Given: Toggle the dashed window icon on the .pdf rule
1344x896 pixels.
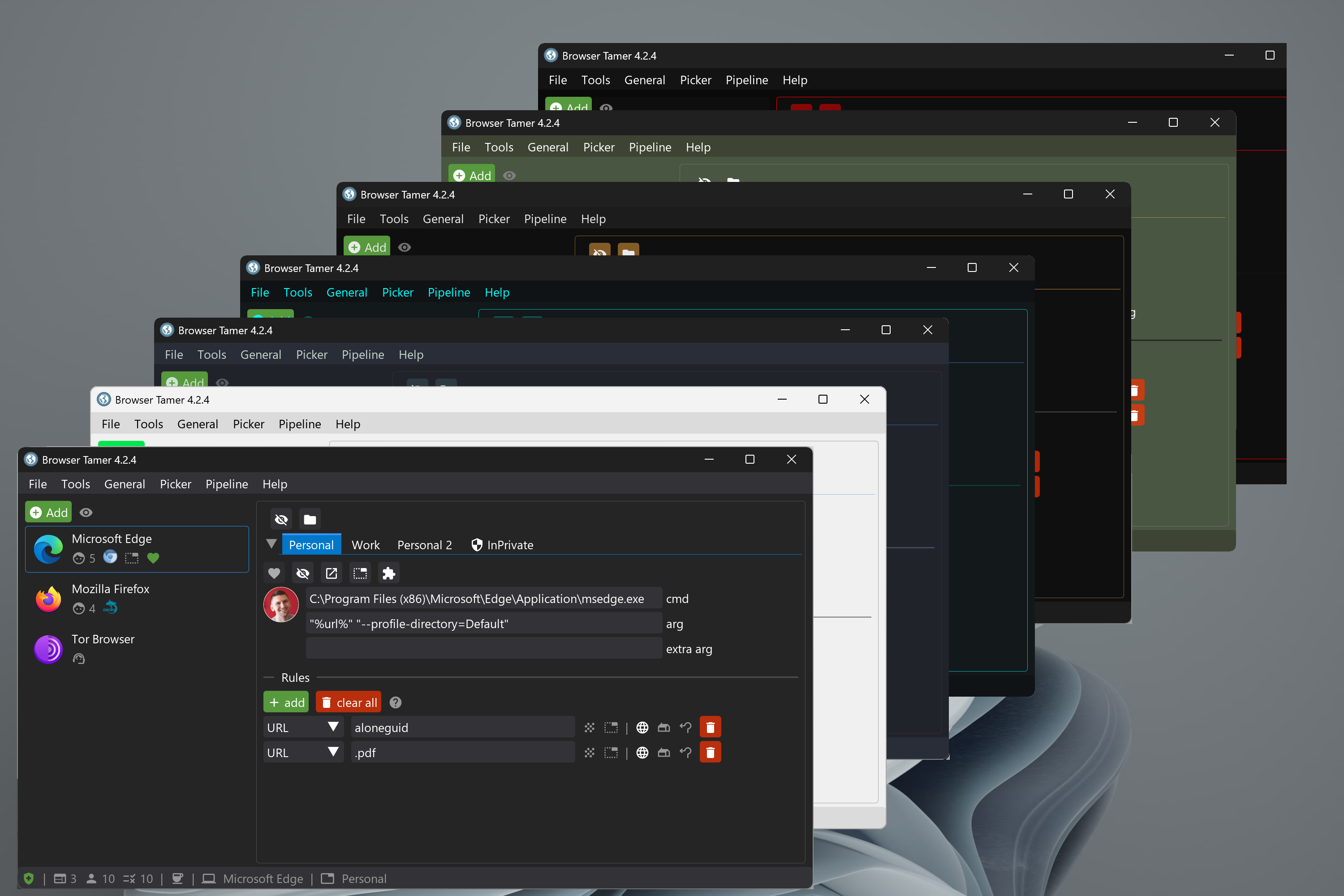Looking at the screenshot, I should click(612, 753).
